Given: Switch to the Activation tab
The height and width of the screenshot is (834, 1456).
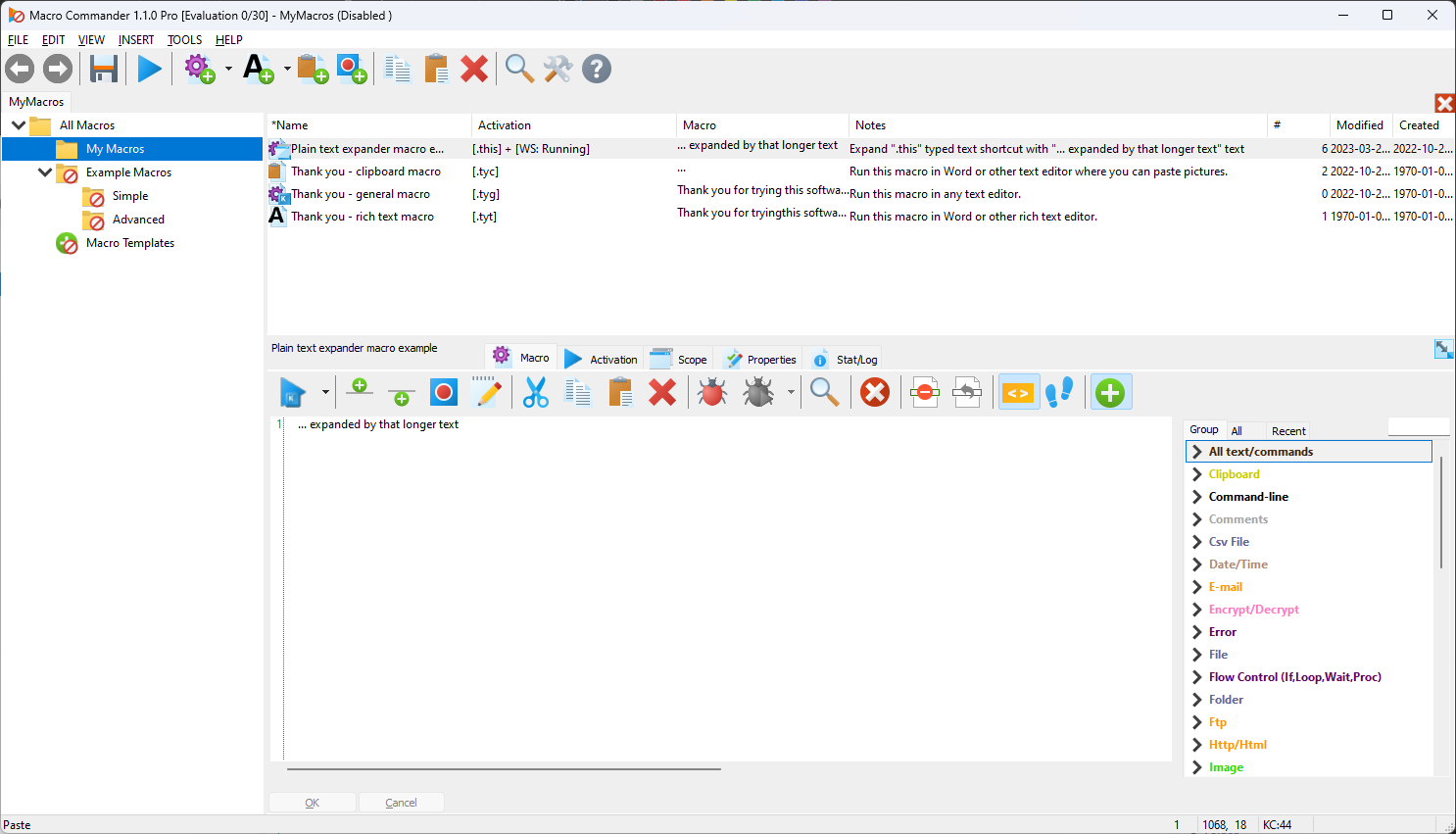Looking at the screenshot, I should [x=602, y=359].
